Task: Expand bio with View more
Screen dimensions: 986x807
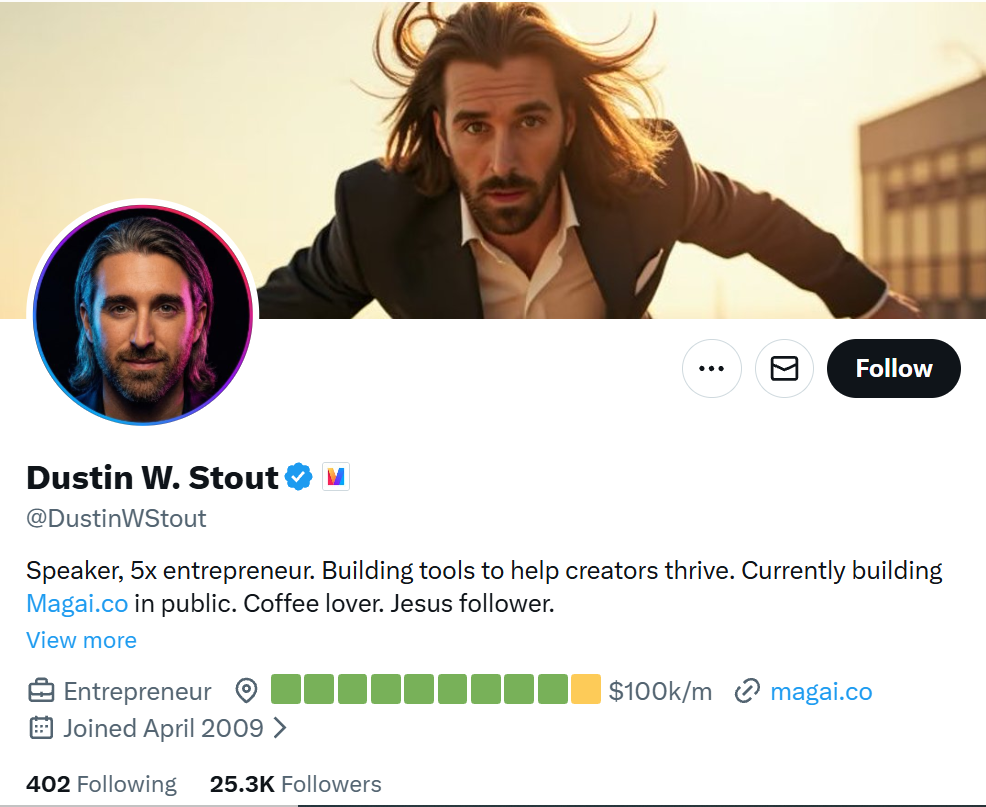Action: click(81, 640)
